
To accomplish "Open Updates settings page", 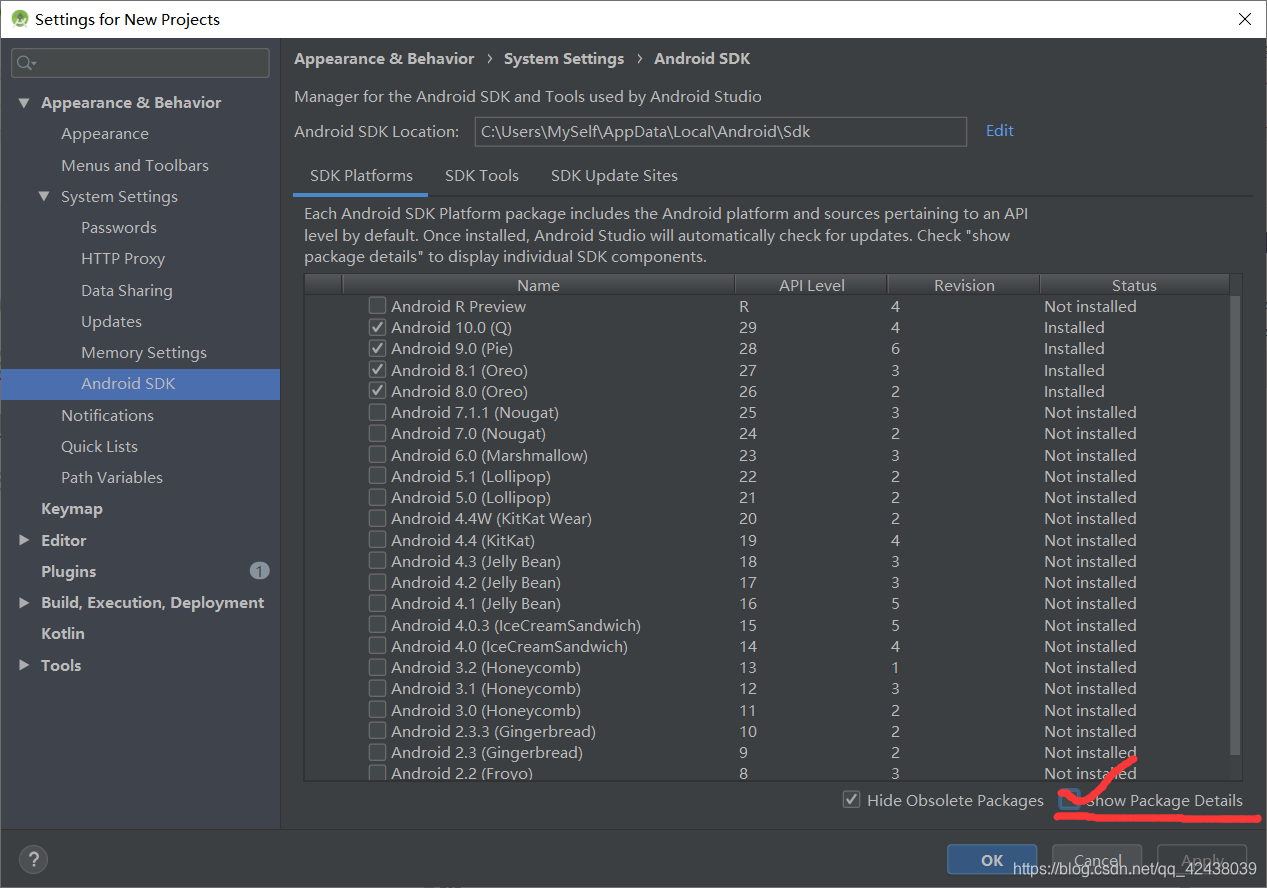I will pyautogui.click(x=111, y=321).
